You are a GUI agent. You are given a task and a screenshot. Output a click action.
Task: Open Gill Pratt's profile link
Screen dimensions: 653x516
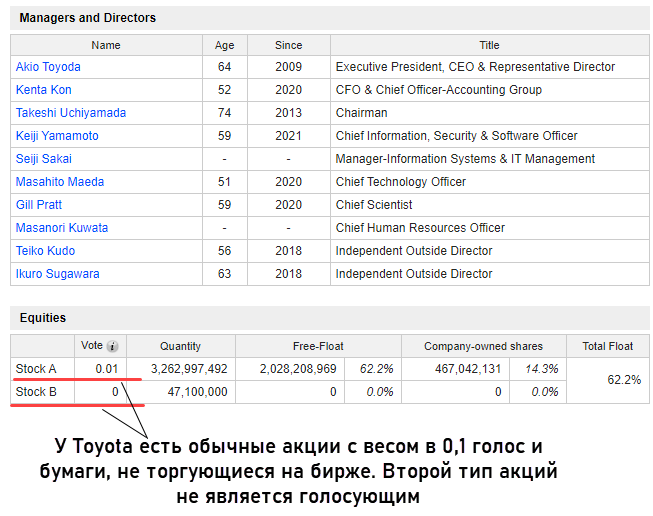(x=38, y=205)
